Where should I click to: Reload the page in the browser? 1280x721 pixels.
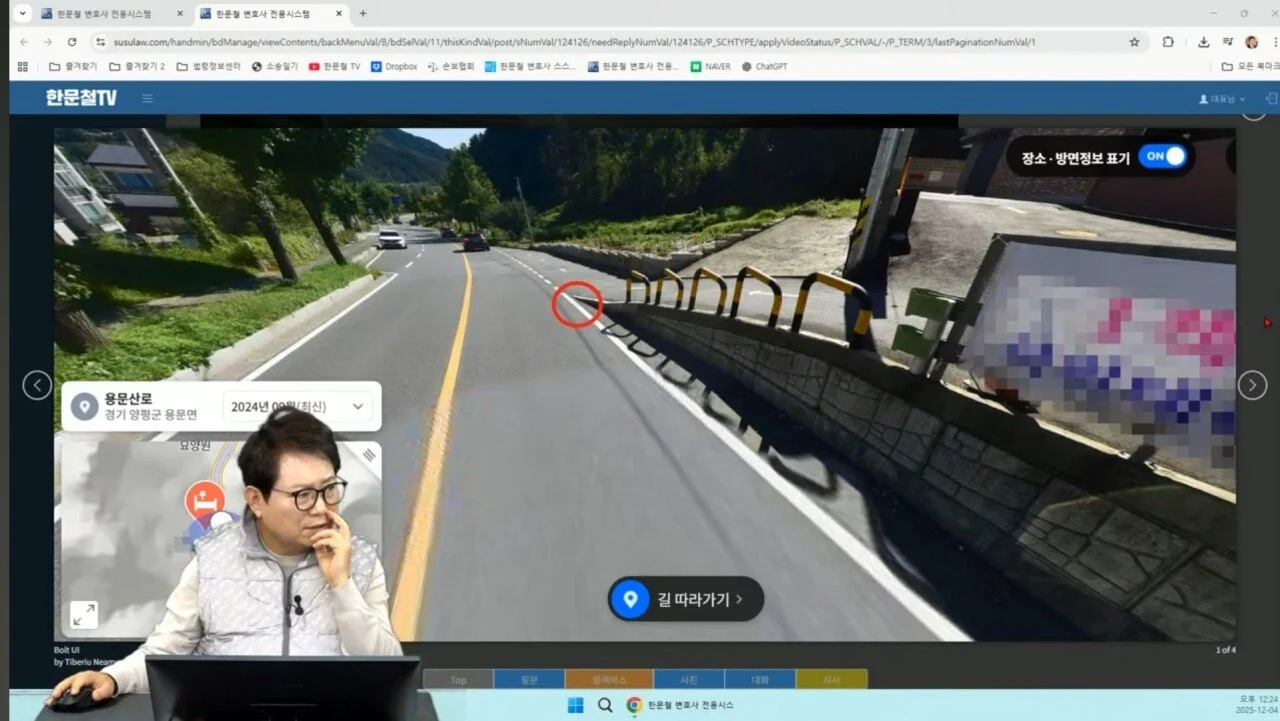72,42
